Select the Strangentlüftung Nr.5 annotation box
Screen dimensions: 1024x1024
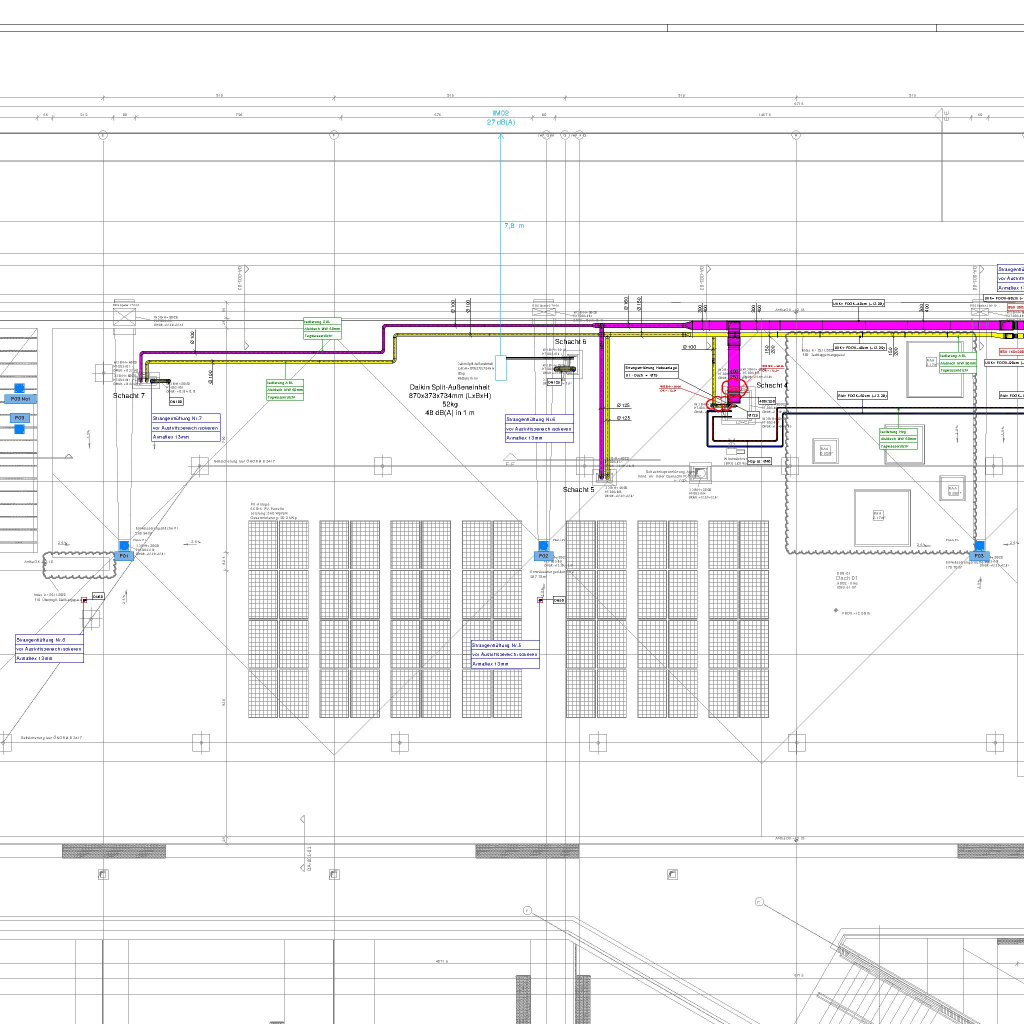(x=505, y=654)
